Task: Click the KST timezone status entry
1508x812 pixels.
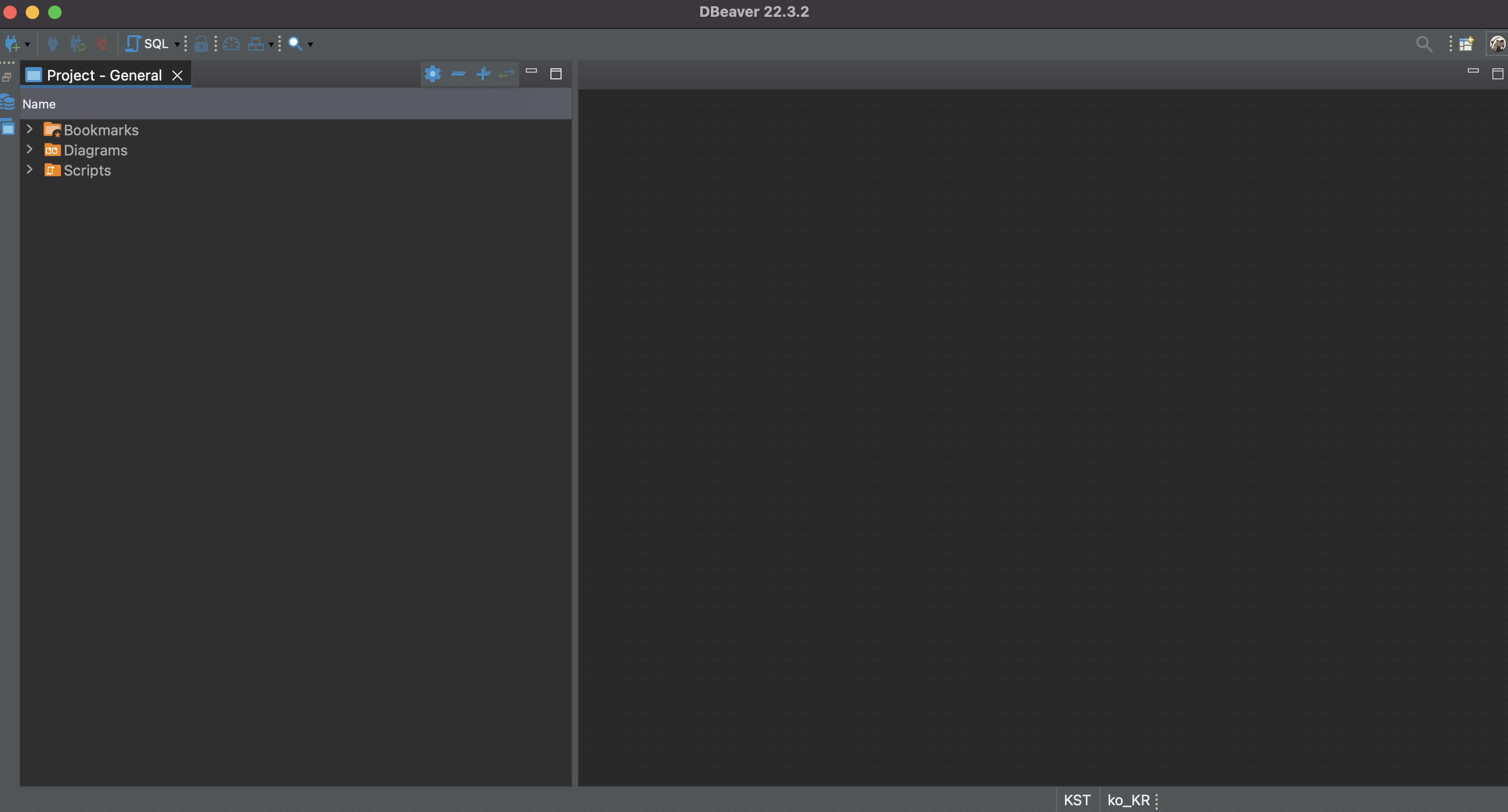Action: coord(1077,800)
